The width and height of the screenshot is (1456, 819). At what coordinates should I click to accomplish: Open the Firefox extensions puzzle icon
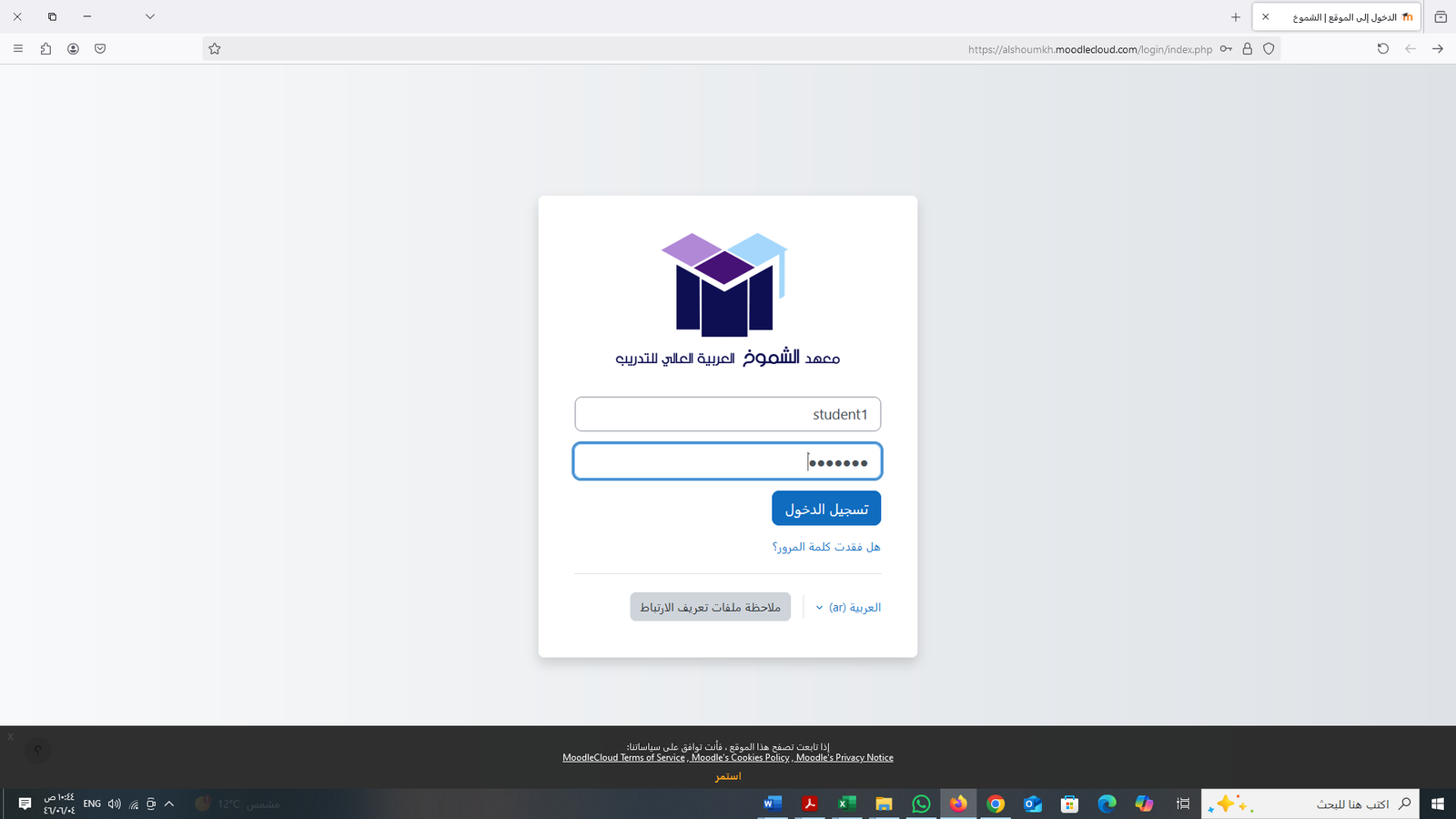pos(45,48)
